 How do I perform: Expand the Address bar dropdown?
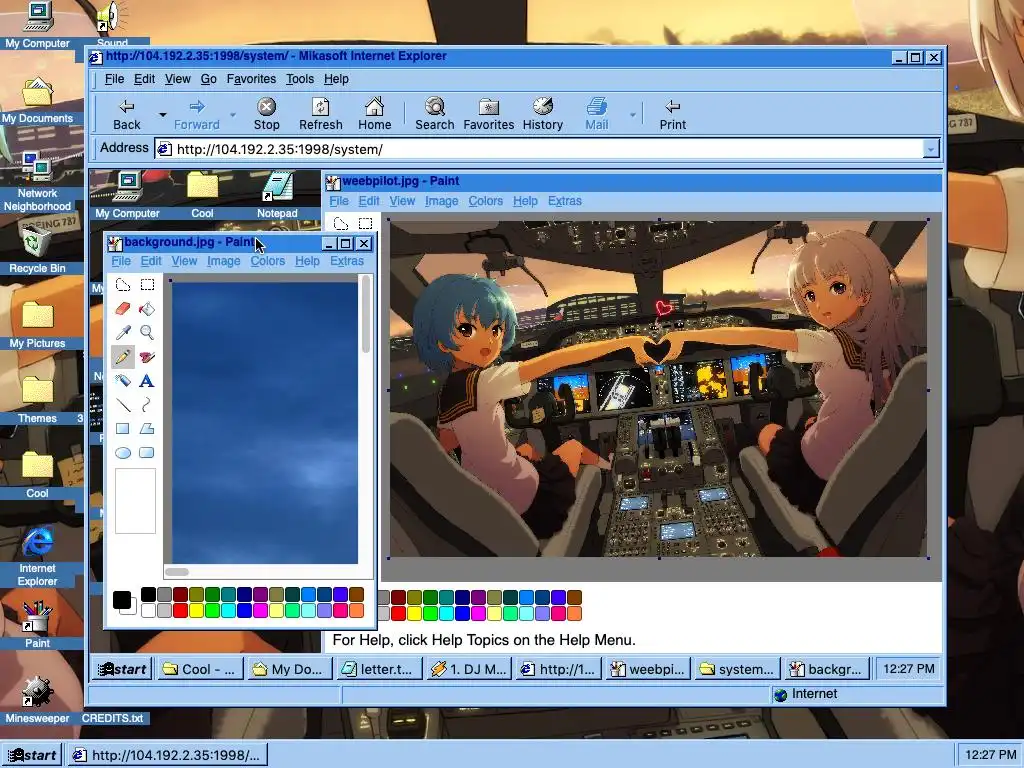pyautogui.click(x=931, y=150)
